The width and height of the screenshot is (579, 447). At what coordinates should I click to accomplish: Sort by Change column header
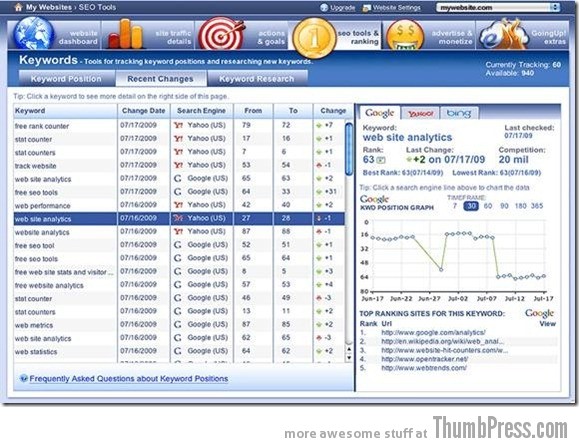tap(333, 111)
